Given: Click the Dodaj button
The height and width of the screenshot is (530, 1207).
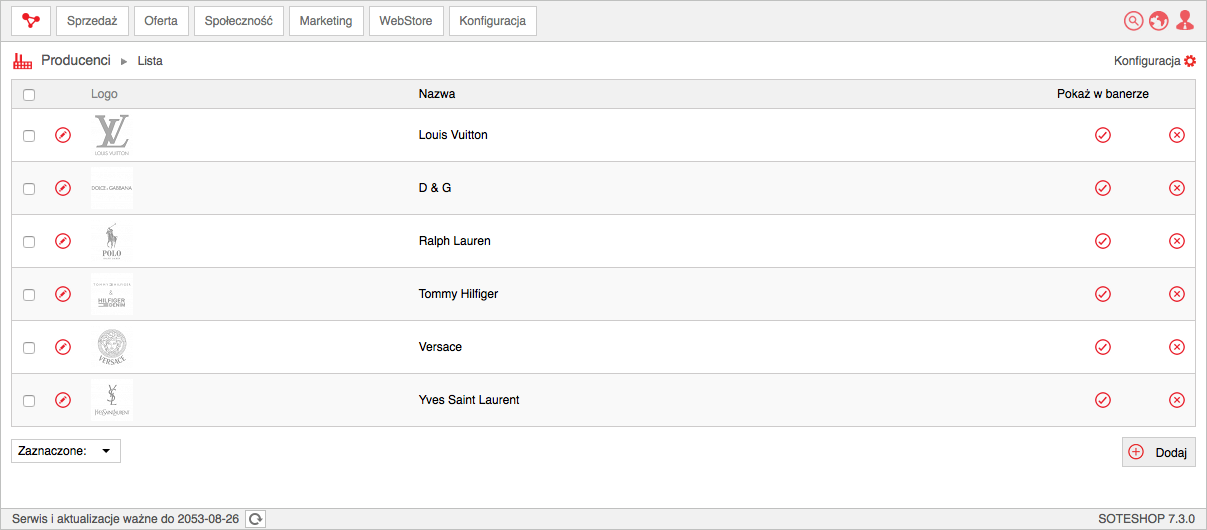Looking at the screenshot, I should (1158, 452).
